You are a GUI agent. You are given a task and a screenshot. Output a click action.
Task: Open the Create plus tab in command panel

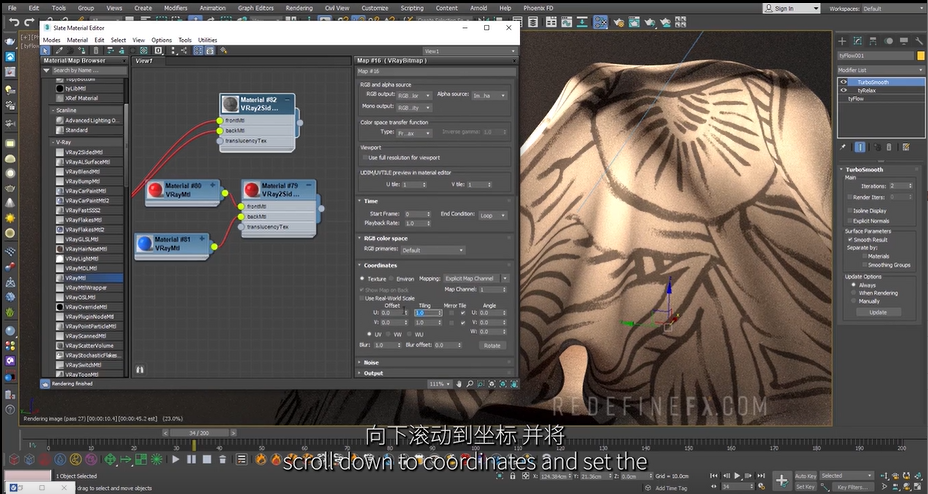click(x=842, y=41)
